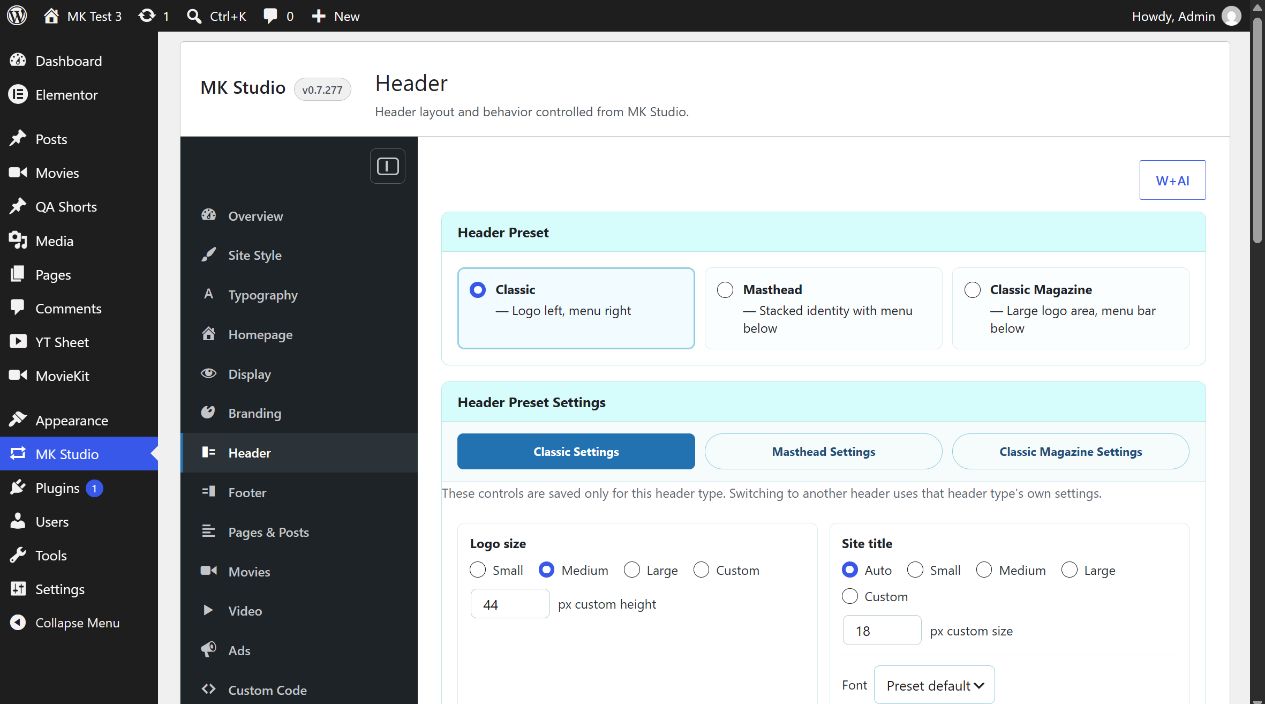Click the W+AI button

[1172, 180]
